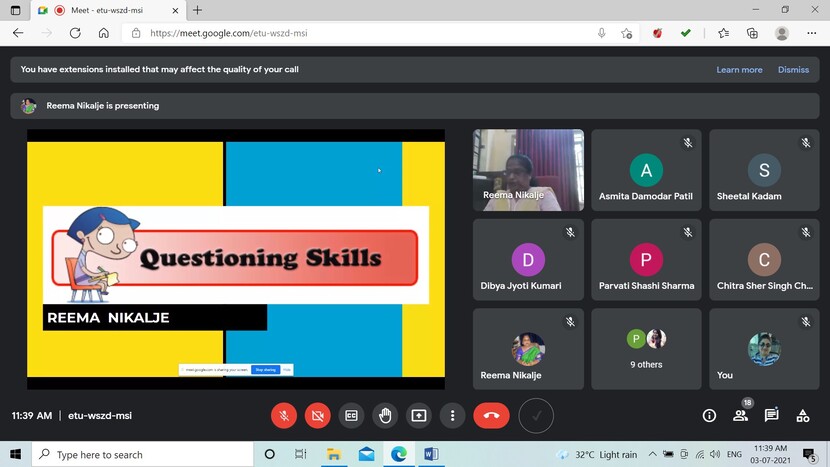
Task: Click the Learn more link
Action: [x=739, y=70]
